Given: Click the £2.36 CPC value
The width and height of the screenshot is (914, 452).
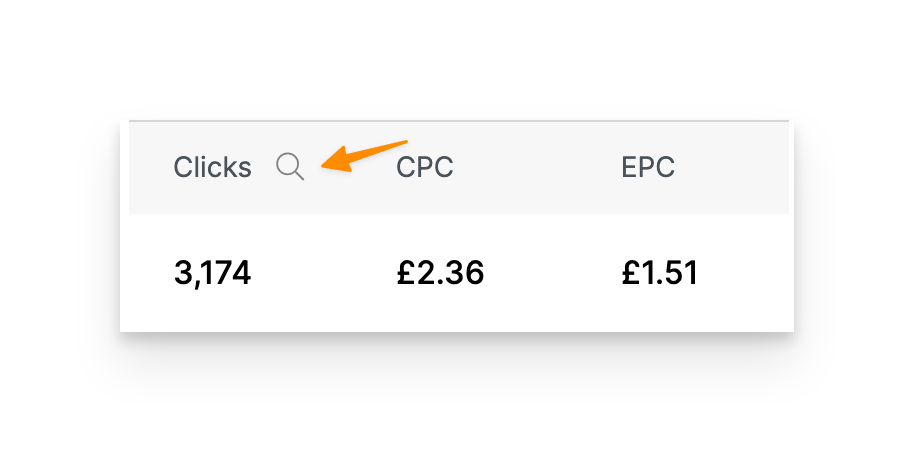Looking at the screenshot, I should 440,272.
